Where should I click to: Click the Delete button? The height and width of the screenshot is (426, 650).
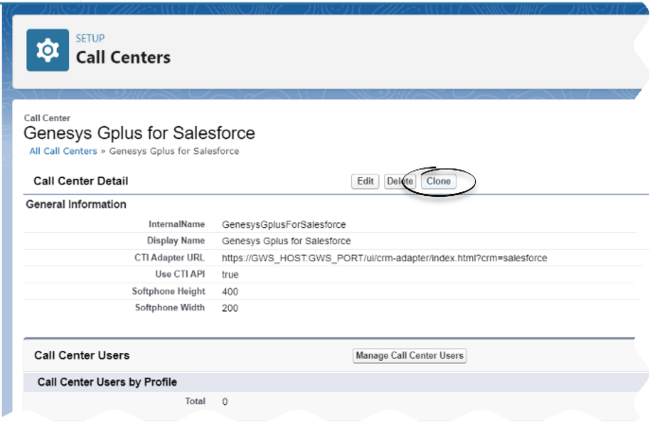[400, 181]
